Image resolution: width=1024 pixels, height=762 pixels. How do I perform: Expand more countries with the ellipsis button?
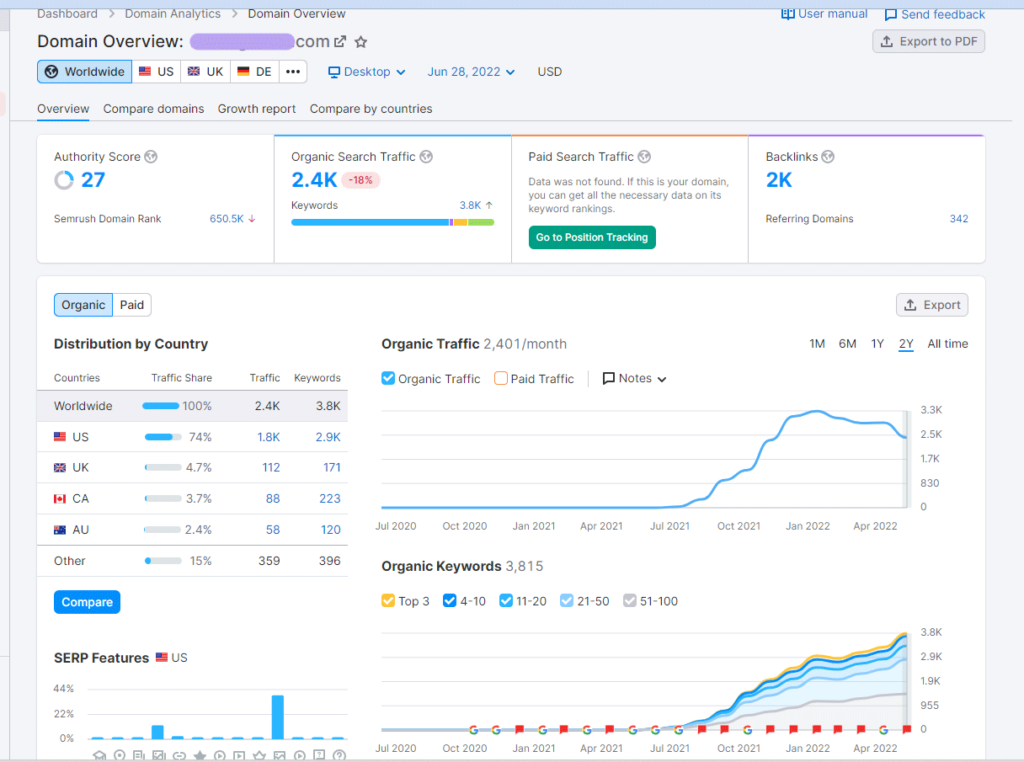pos(293,71)
